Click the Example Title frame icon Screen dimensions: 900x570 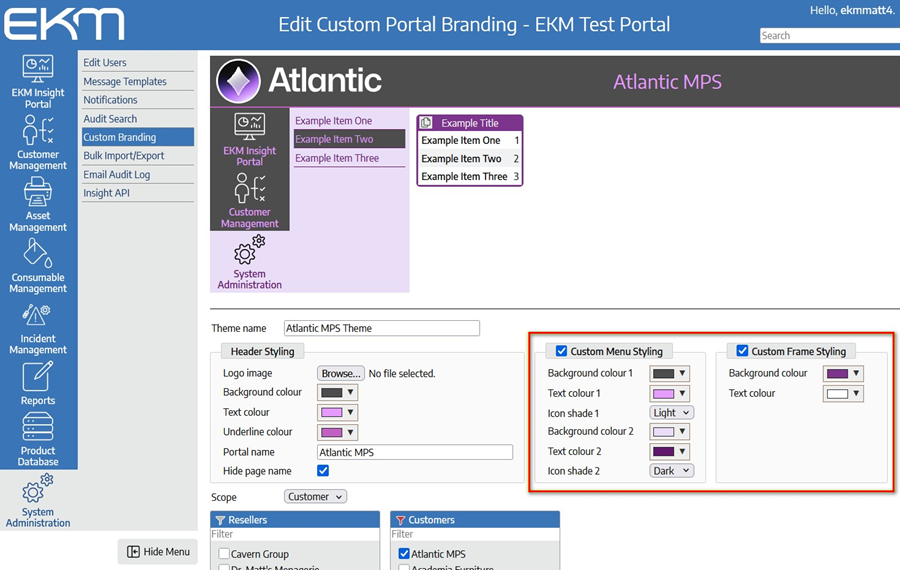[x=426, y=122]
